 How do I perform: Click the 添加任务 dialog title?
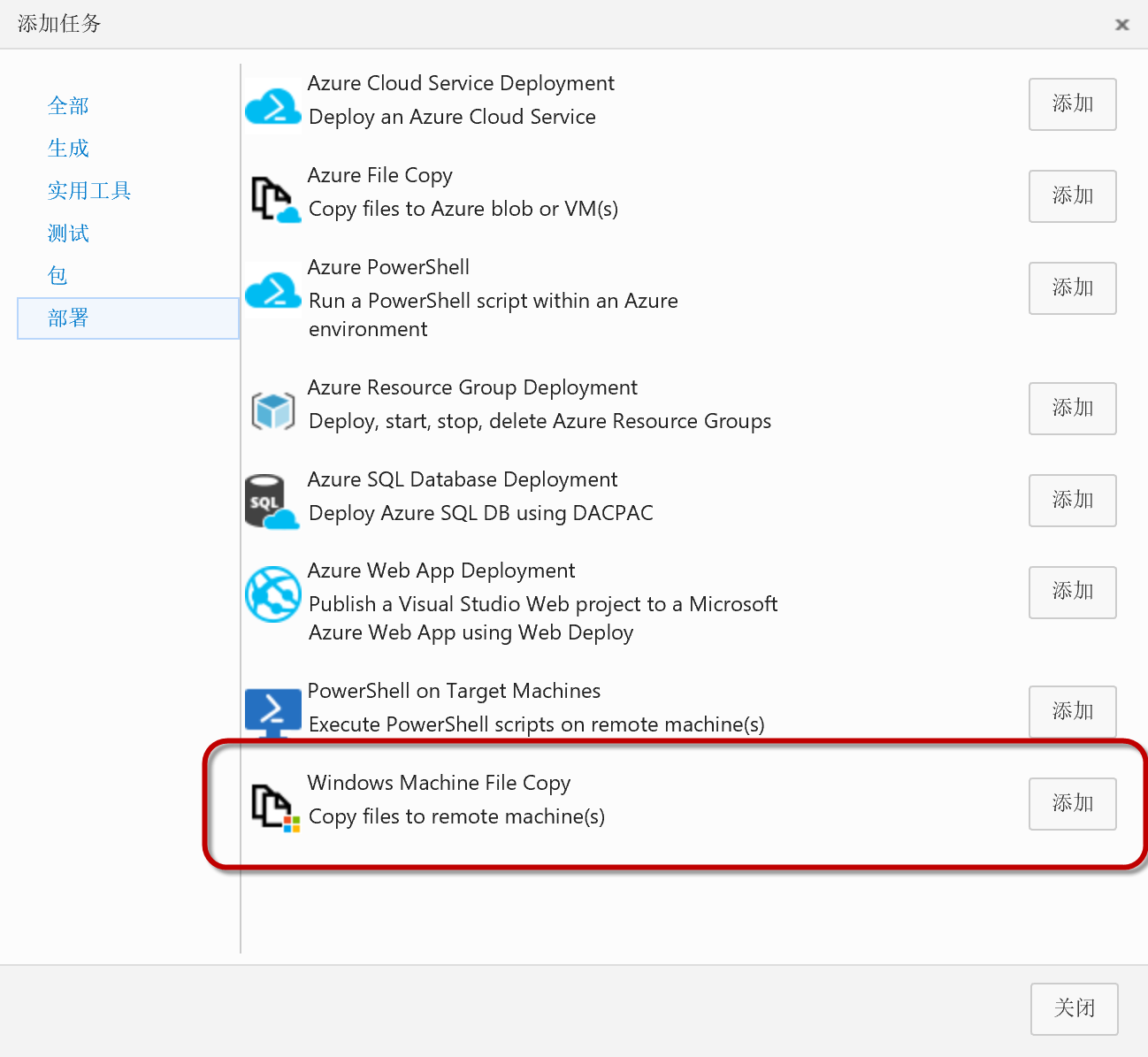[59, 24]
